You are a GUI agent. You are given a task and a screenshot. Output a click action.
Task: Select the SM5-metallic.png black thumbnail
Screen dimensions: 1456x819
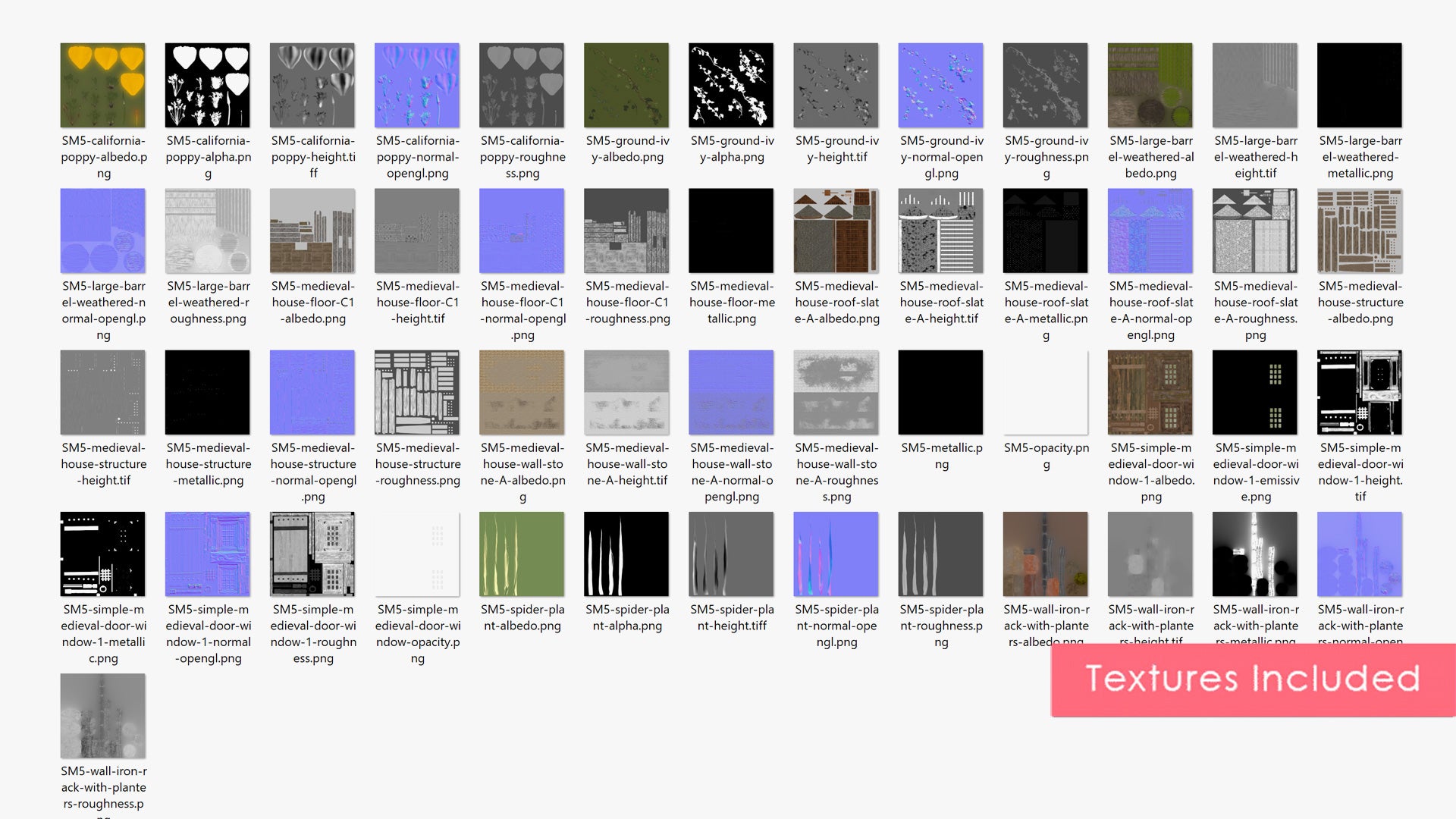pyautogui.click(x=940, y=392)
